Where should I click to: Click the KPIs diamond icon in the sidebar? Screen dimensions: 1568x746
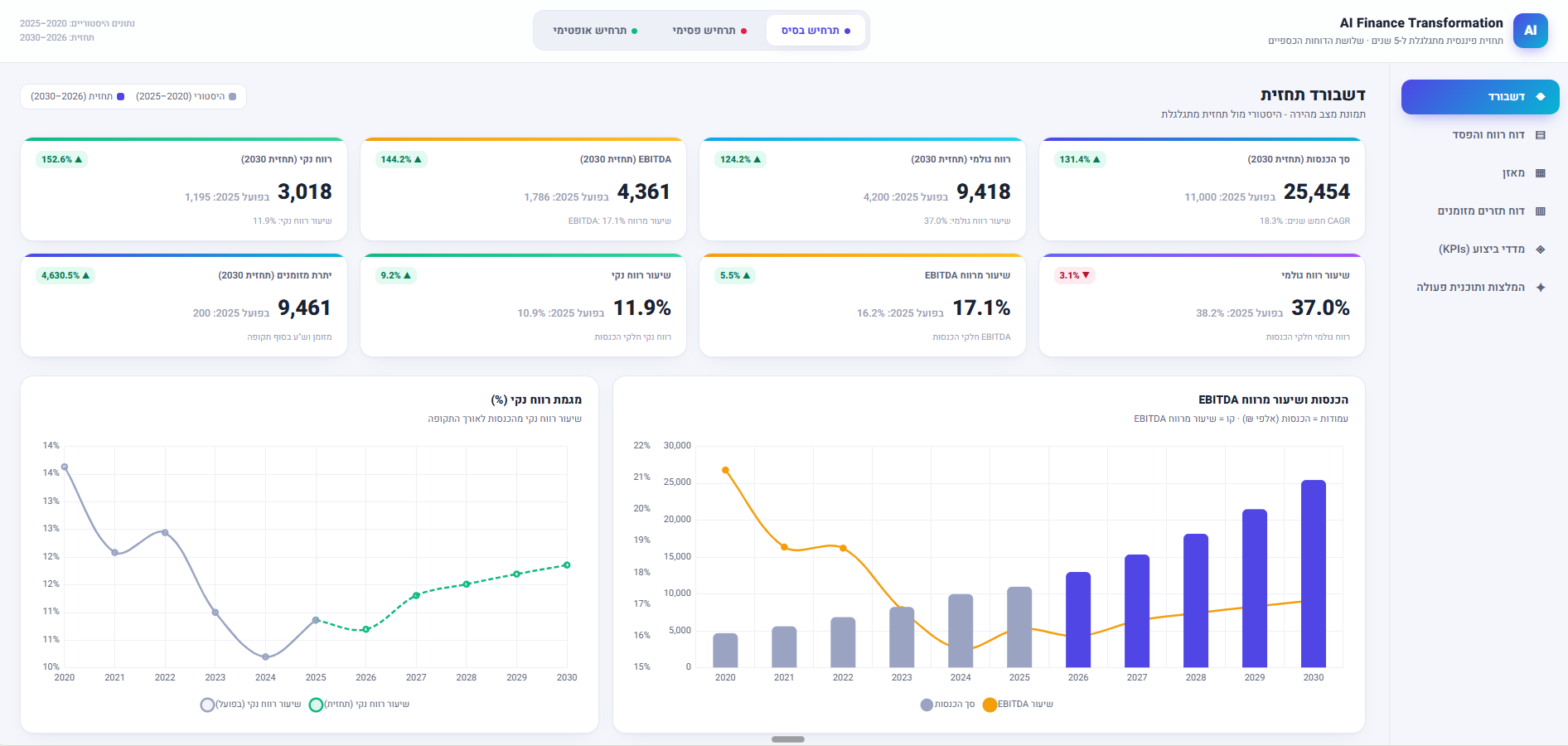(1540, 249)
